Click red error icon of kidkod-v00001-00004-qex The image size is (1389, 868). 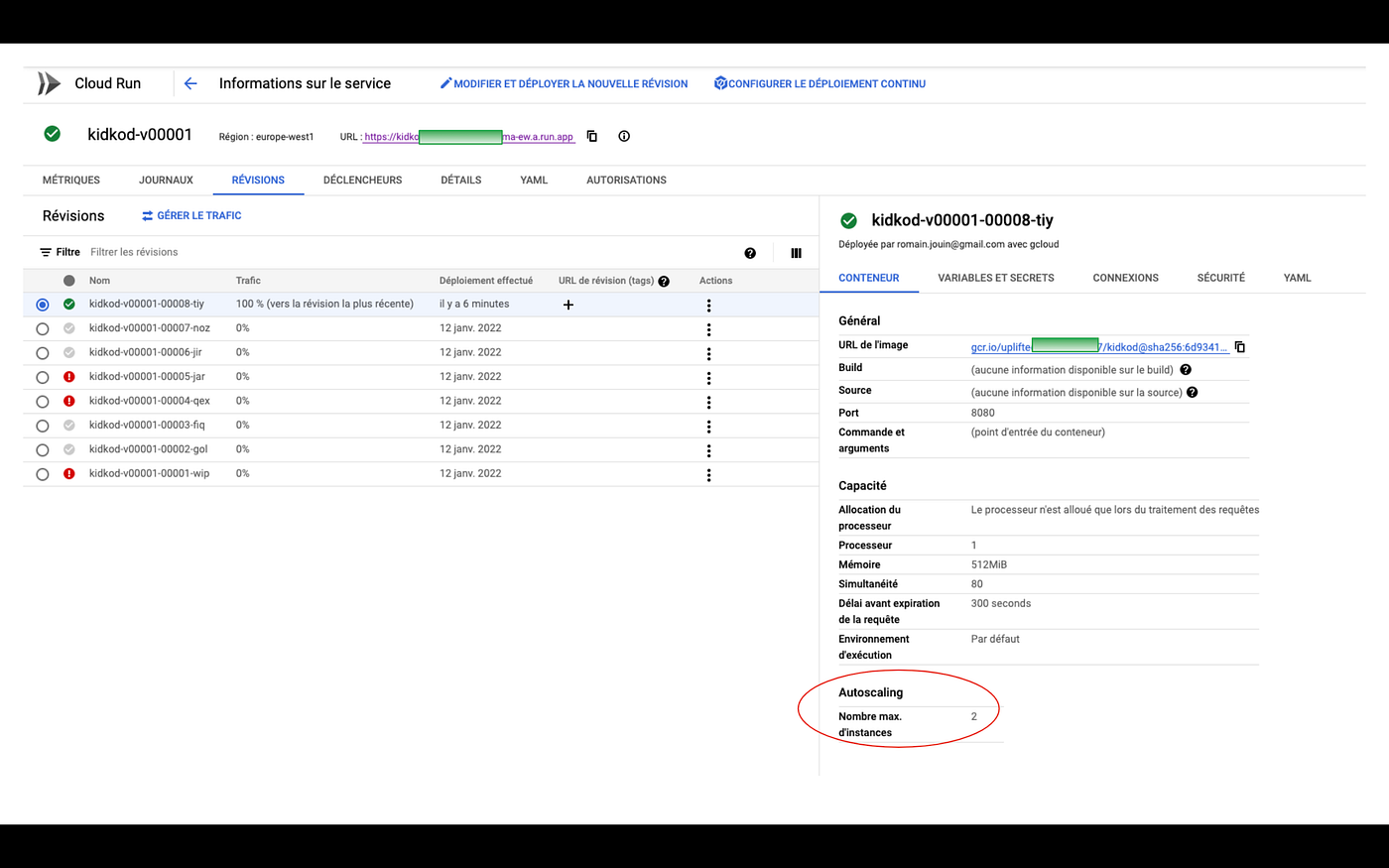69,401
